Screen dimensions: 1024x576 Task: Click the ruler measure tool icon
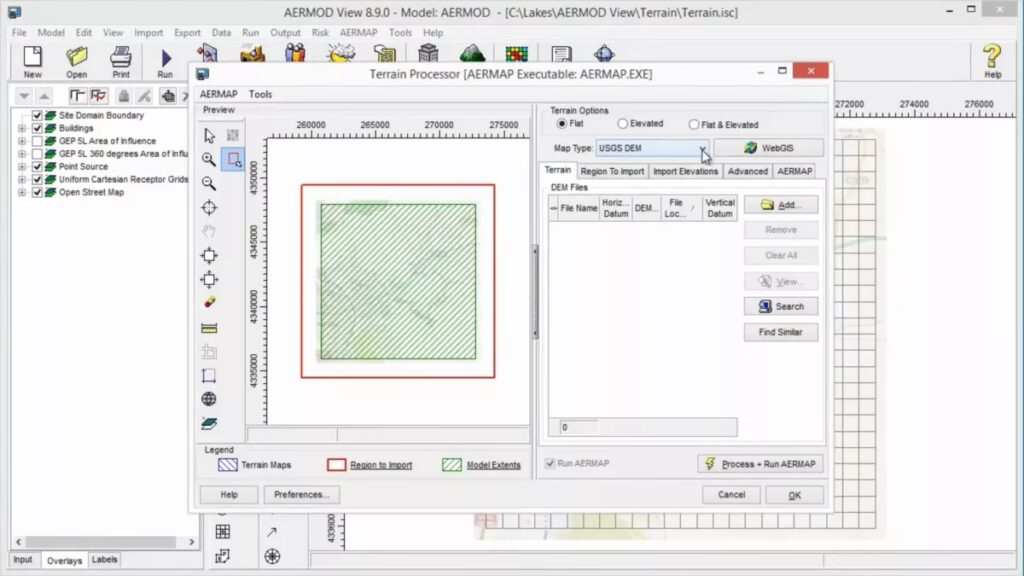pyautogui.click(x=209, y=327)
